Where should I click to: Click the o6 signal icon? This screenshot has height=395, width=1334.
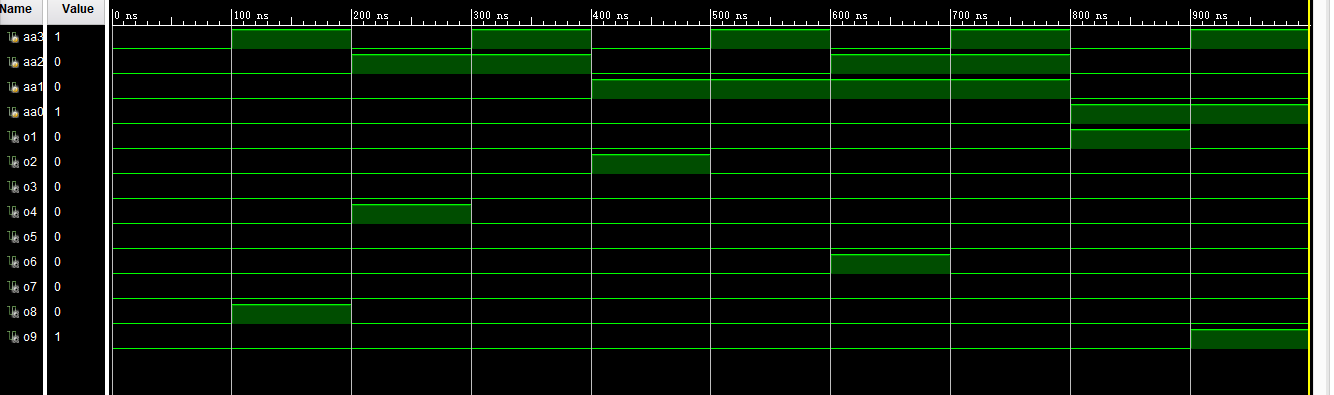coord(12,262)
